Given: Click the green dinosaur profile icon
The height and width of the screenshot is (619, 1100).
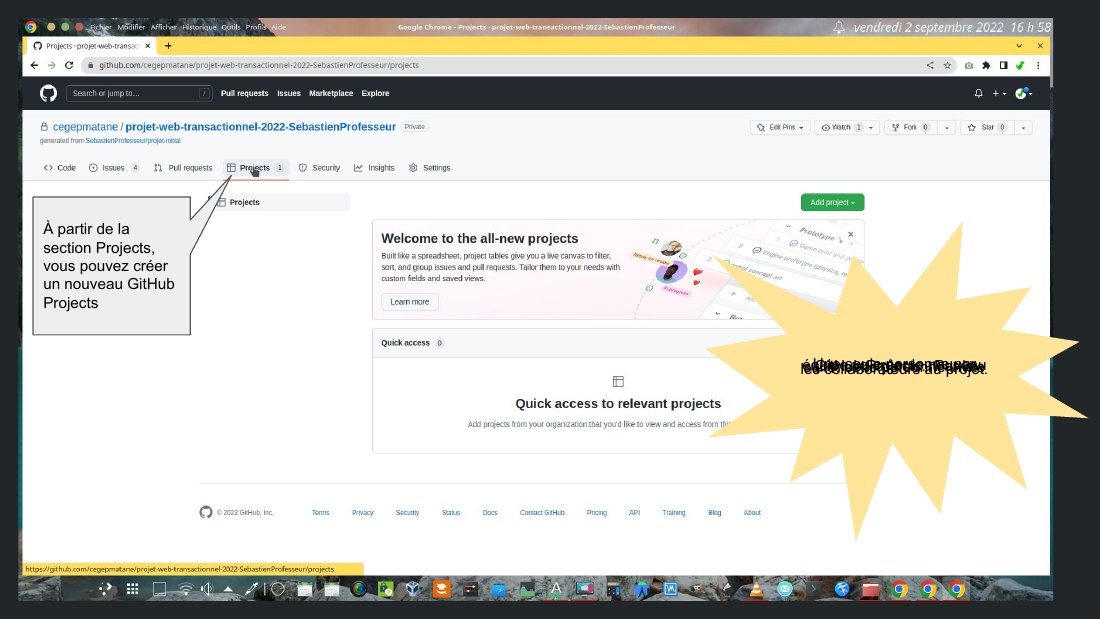Looking at the screenshot, I should point(1020,65).
